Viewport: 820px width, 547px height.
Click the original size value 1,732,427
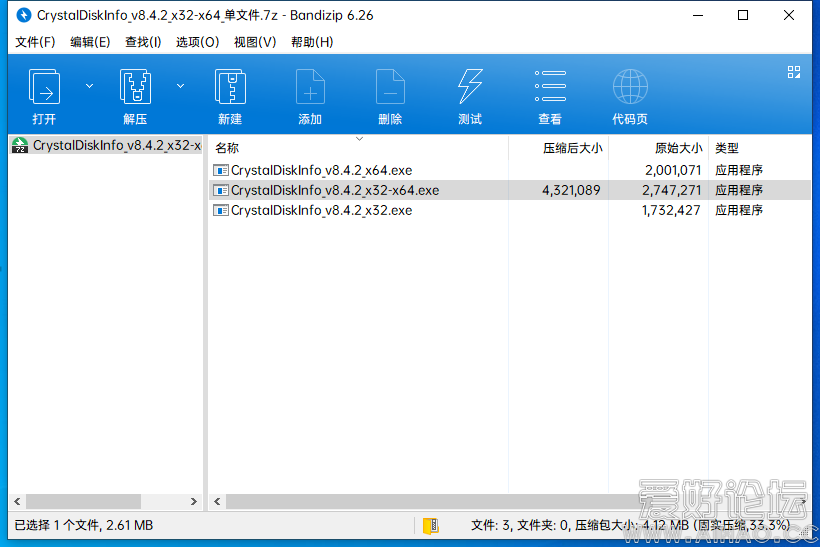click(671, 210)
